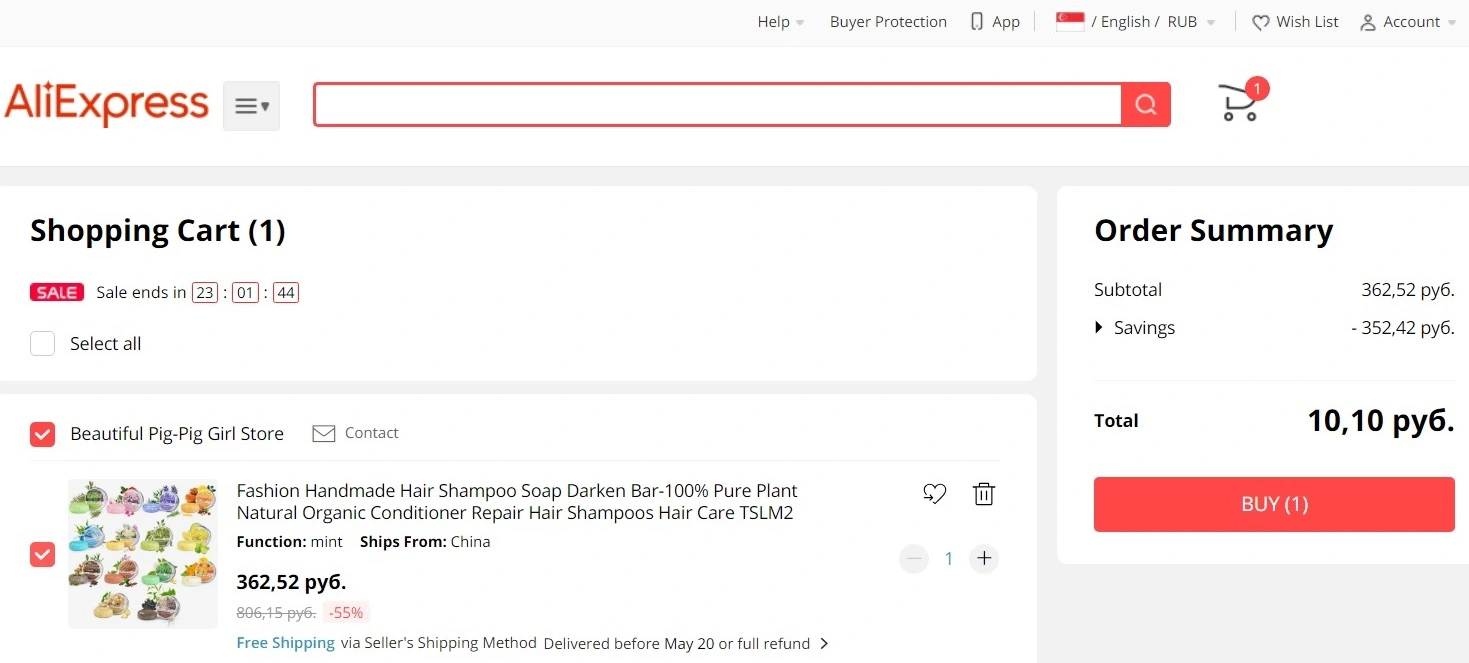Expand shipping details chevron
Image resolution: width=1469 pixels, height=663 pixels.
[x=824, y=644]
